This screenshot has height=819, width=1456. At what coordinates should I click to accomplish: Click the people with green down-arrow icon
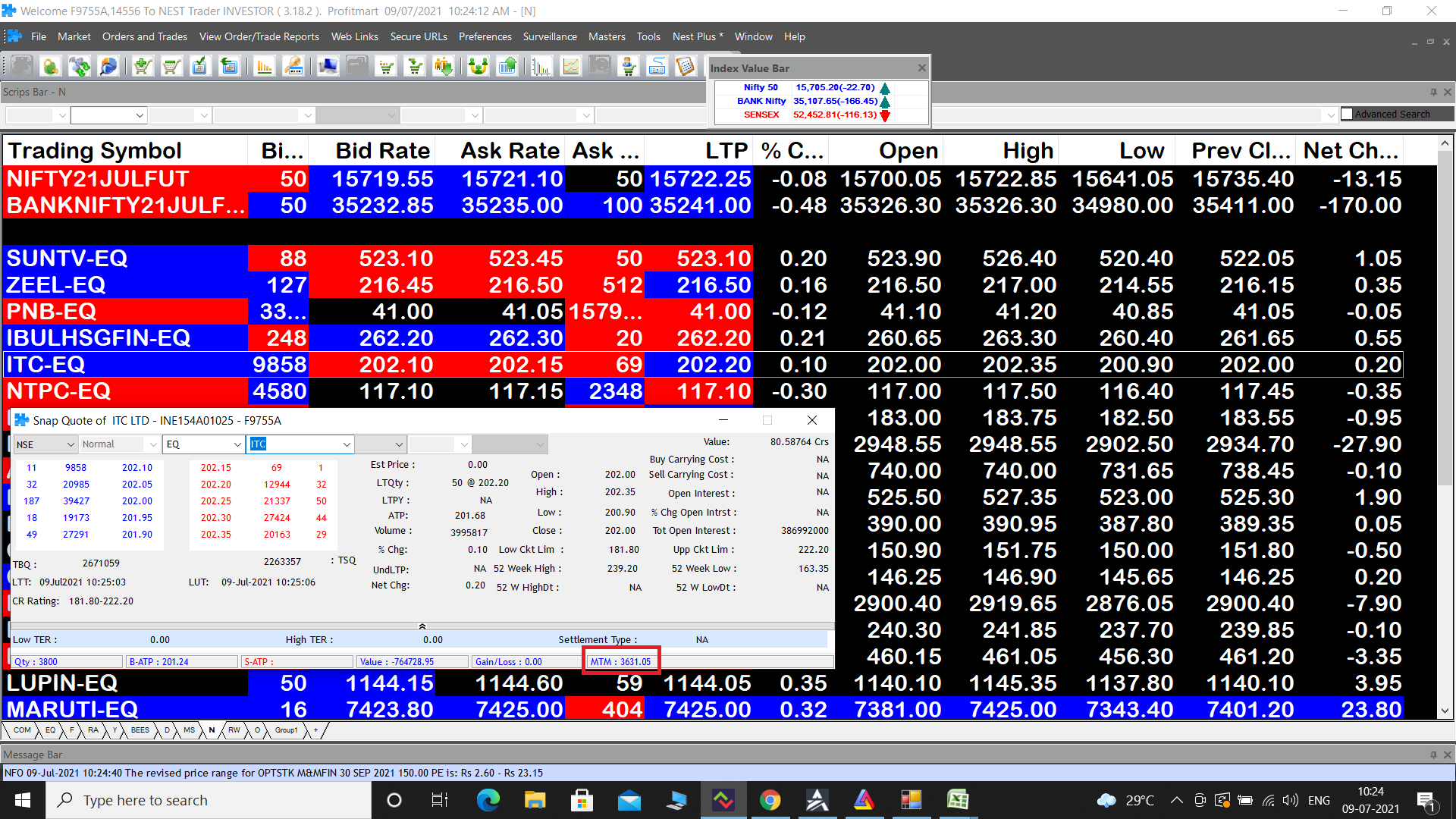[444, 67]
